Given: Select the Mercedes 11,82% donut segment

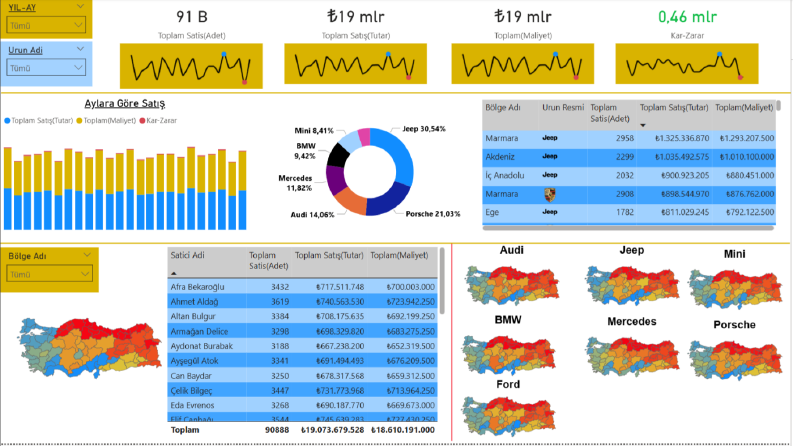Looking at the screenshot, I should tap(334, 180).
